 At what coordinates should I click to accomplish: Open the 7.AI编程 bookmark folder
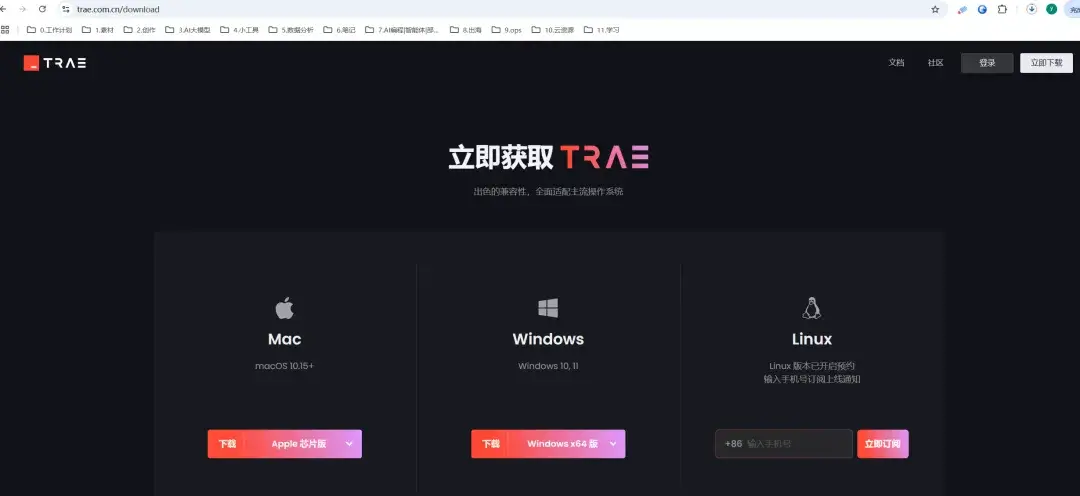click(x=402, y=30)
